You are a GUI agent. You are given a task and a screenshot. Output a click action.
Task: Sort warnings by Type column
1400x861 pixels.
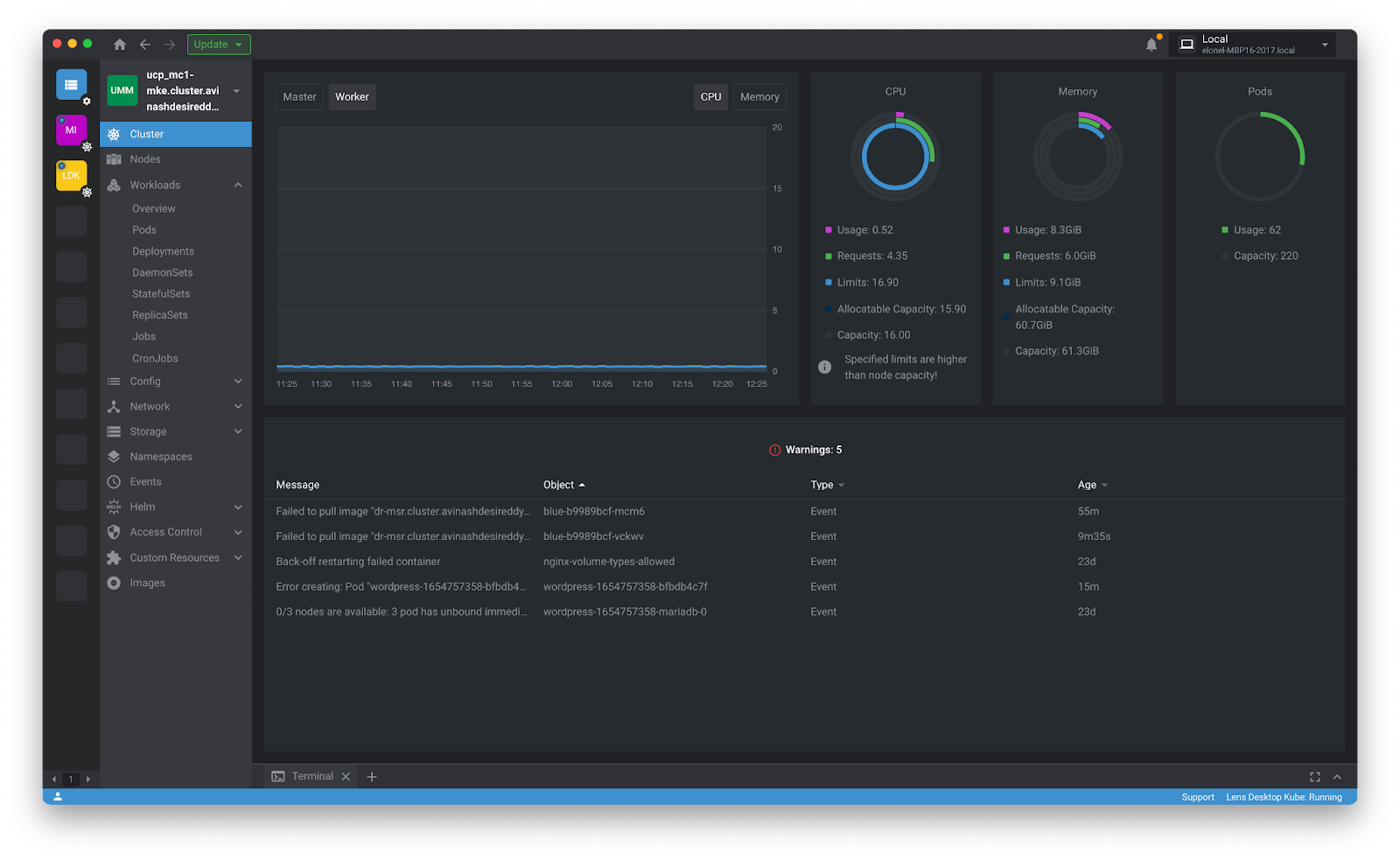pos(827,486)
